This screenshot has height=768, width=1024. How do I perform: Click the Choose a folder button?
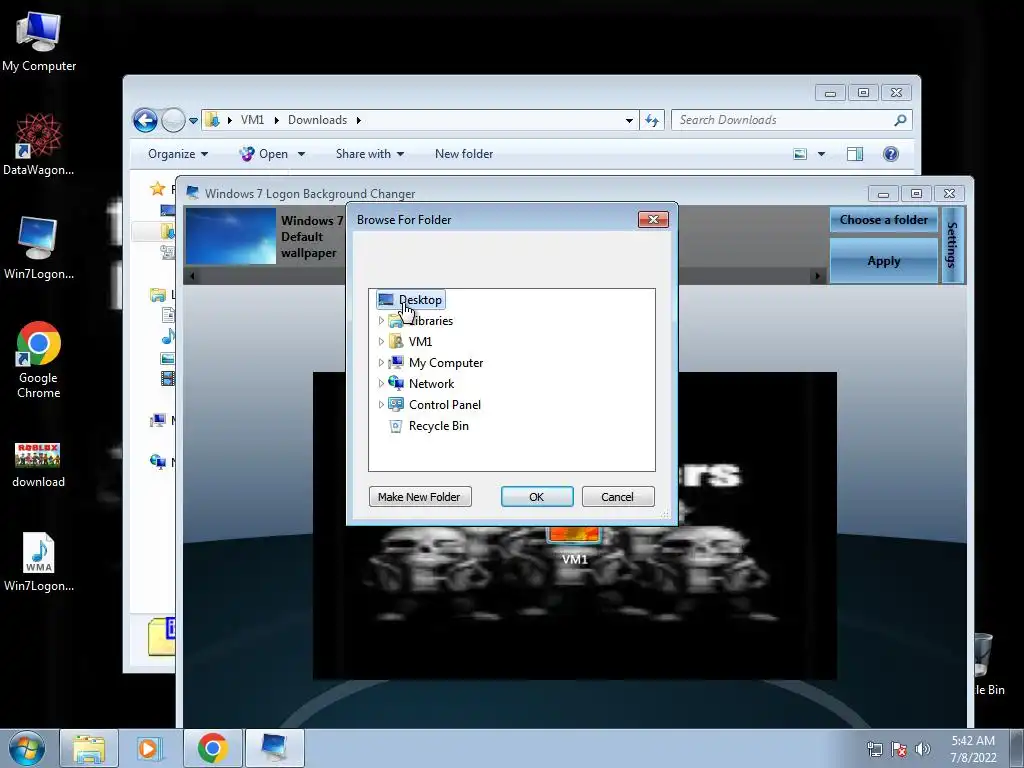tap(884, 220)
